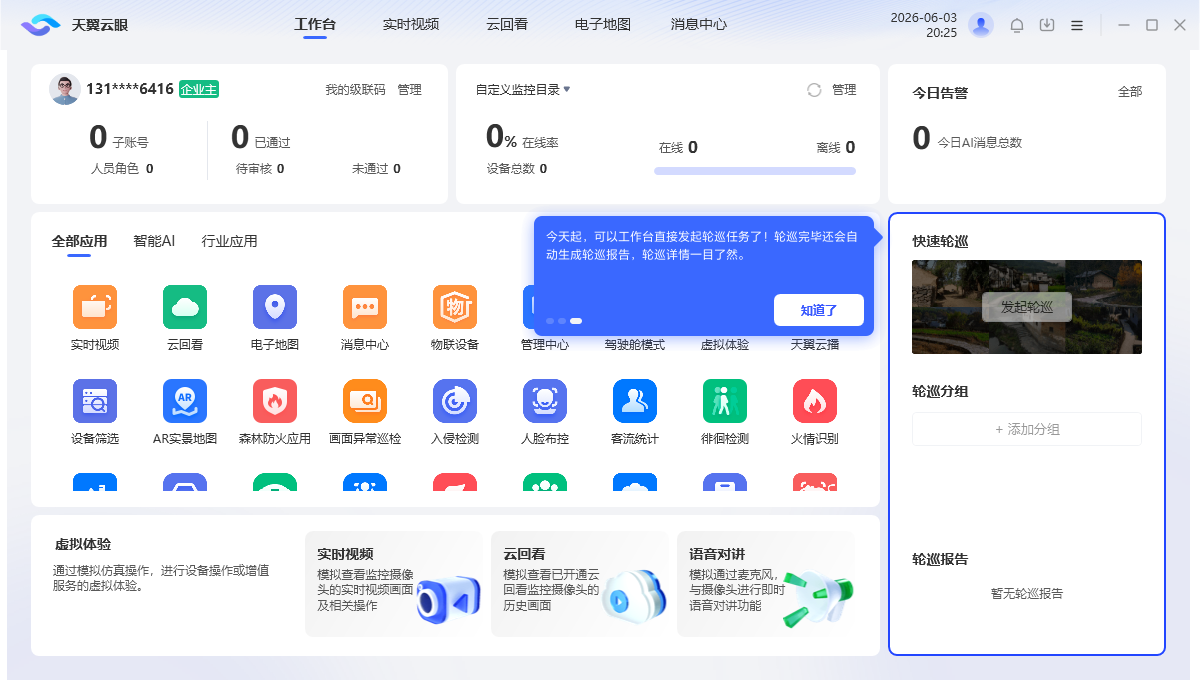Select the 行业应用 tab
This screenshot has height=680, width=1200.
tap(229, 241)
